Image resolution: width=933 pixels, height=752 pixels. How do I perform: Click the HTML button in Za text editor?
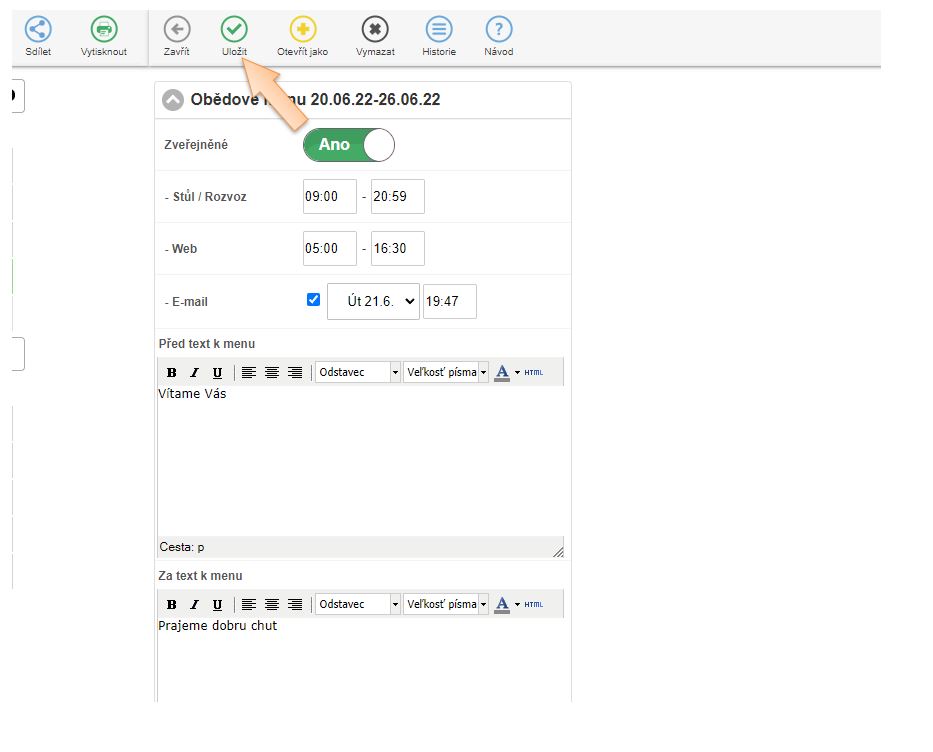tap(534, 605)
